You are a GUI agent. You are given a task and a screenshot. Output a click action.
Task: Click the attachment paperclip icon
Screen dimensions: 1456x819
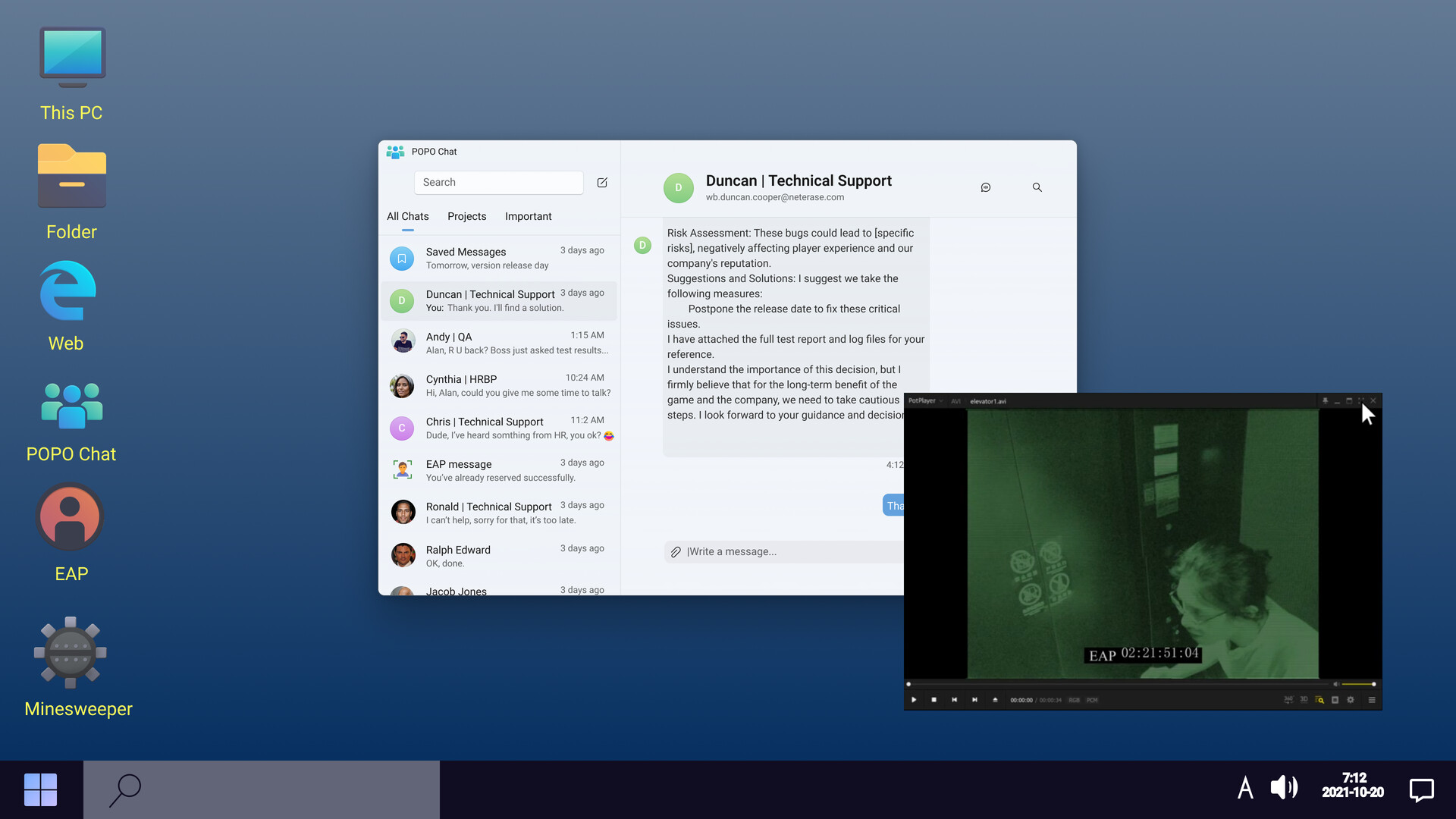[676, 552]
